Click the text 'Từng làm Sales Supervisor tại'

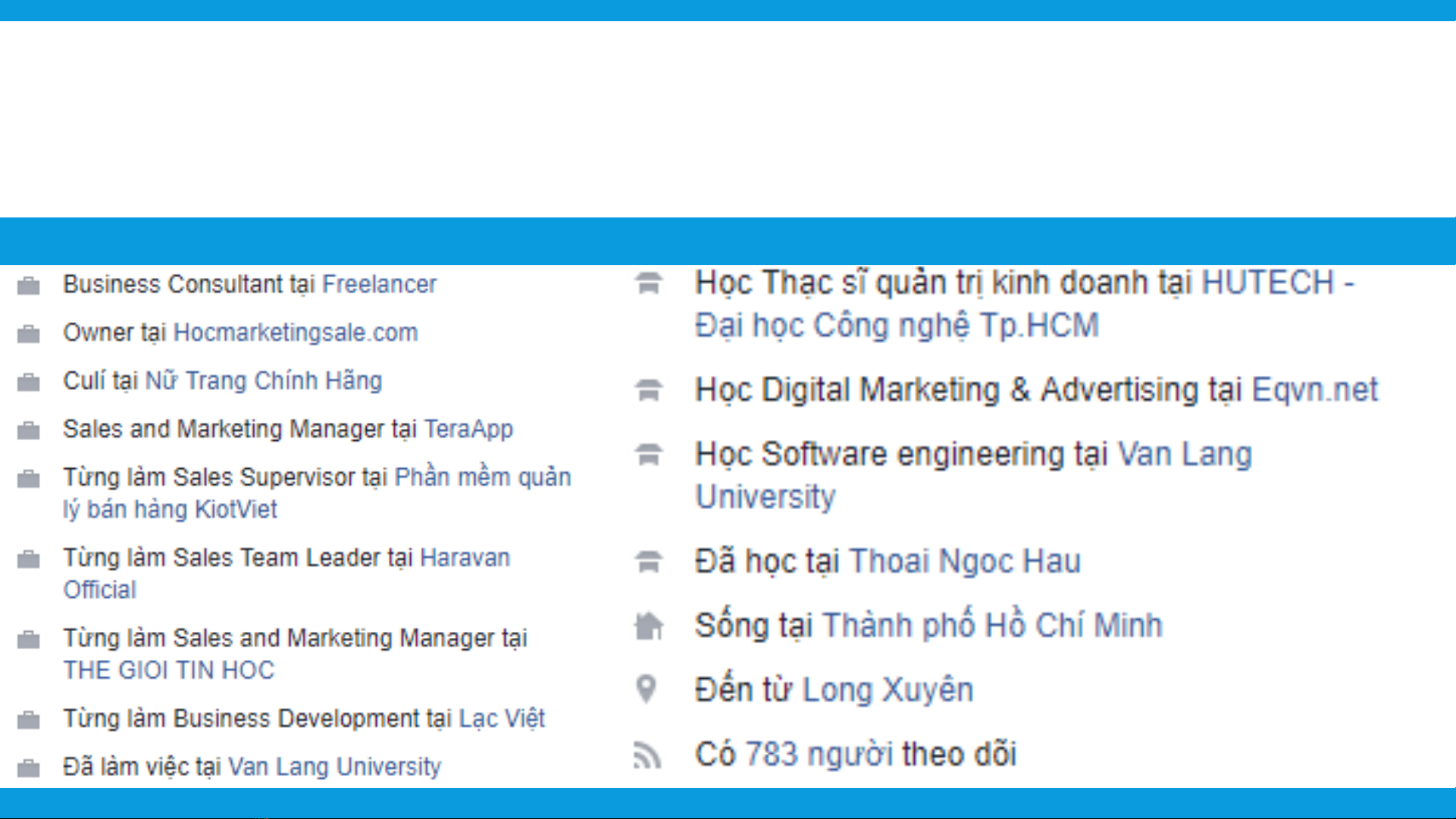[225, 477]
